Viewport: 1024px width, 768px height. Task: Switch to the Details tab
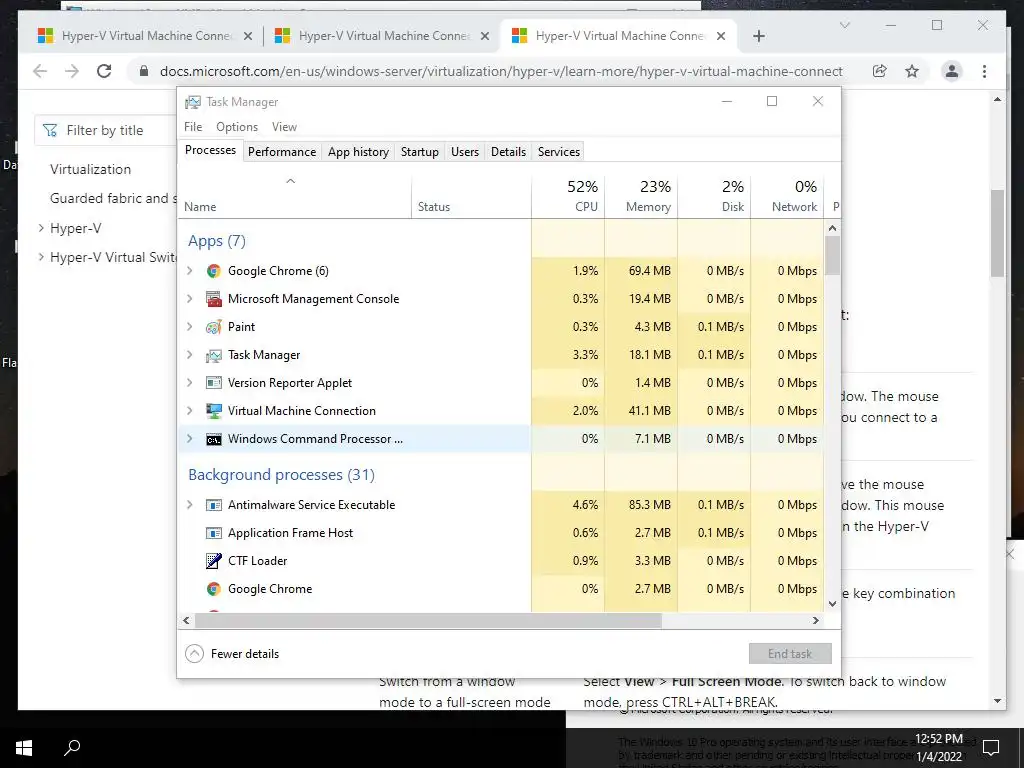(508, 152)
